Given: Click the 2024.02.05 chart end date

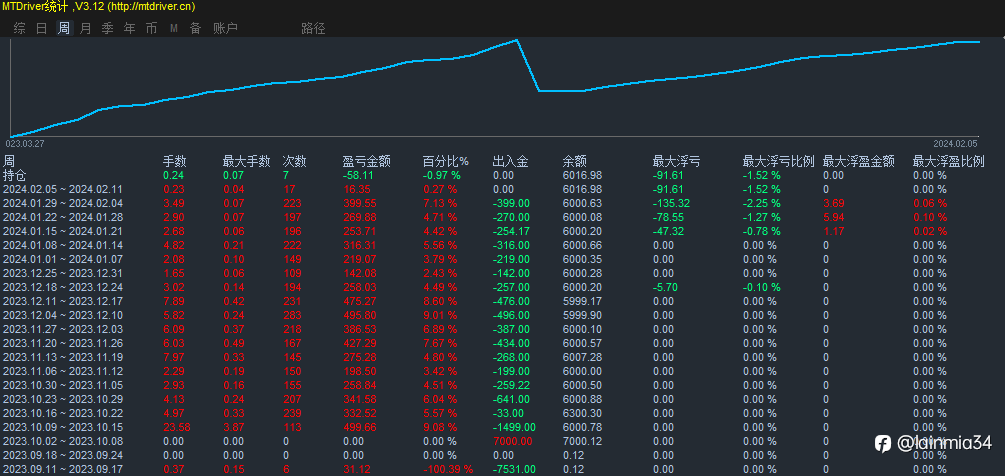Looking at the screenshot, I should tap(955, 144).
